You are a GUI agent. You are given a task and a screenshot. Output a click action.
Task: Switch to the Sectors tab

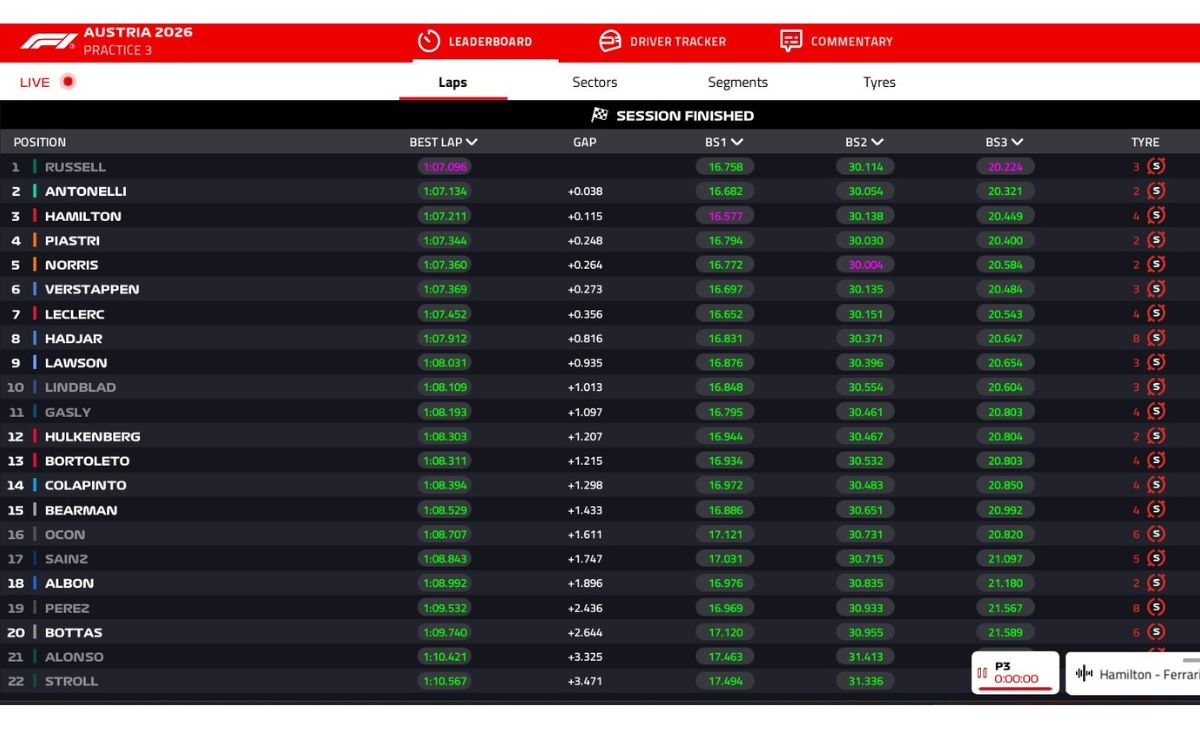coord(595,82)
